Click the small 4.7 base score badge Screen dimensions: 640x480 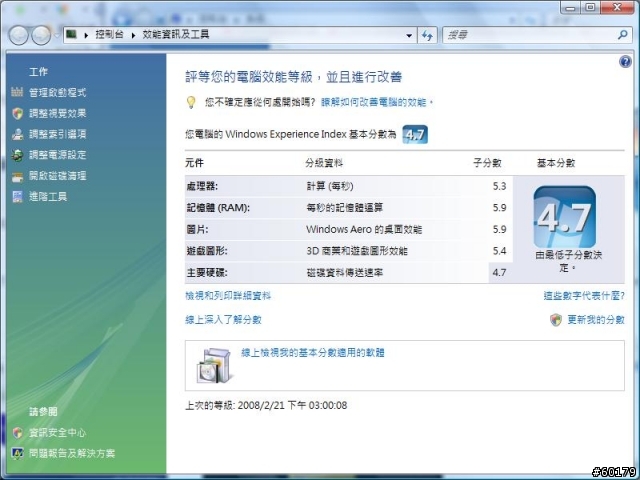pos(415,134)
